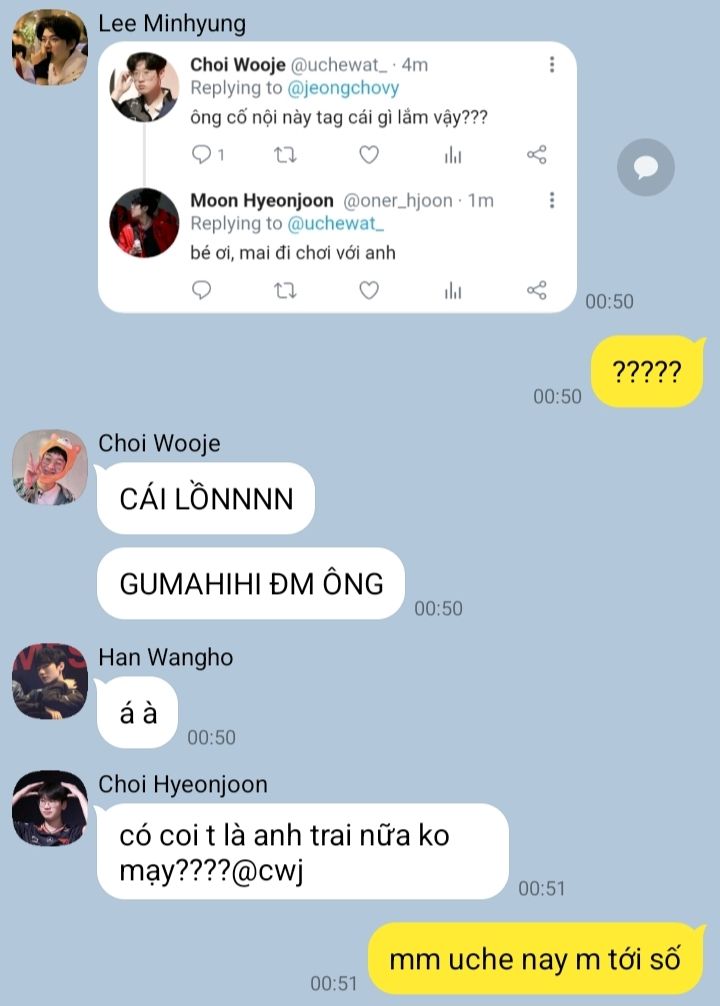This screenshot has height=1006, width=720.
Task: Click reply icon on Moon Hyeonjoon's tweet
Action: pos(201,291)
